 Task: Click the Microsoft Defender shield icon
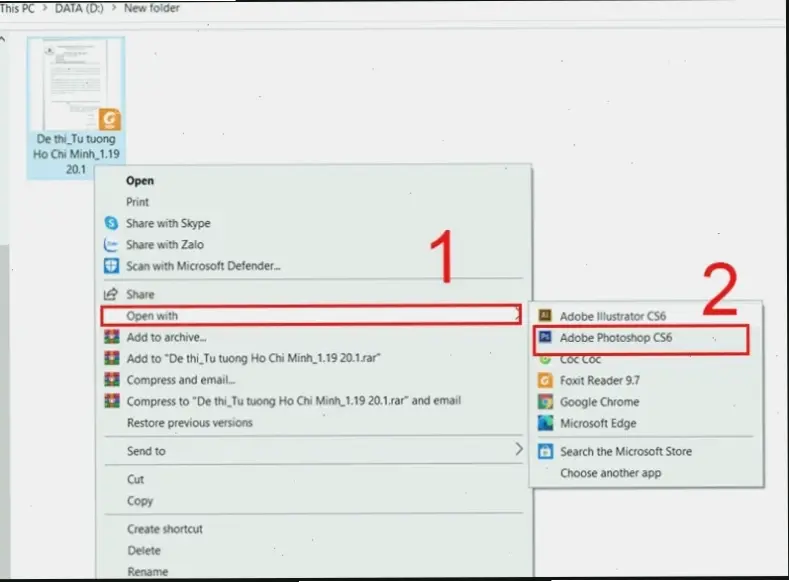(x=112, y=266)
